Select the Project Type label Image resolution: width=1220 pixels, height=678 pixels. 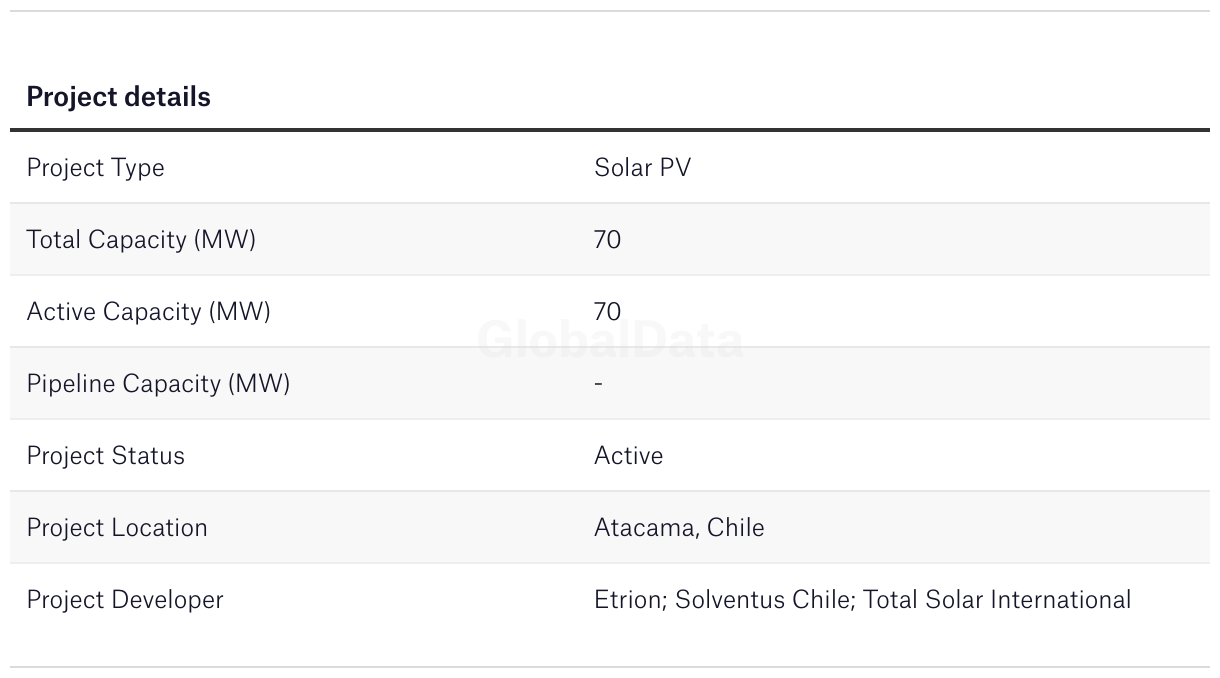pos(95,168)
